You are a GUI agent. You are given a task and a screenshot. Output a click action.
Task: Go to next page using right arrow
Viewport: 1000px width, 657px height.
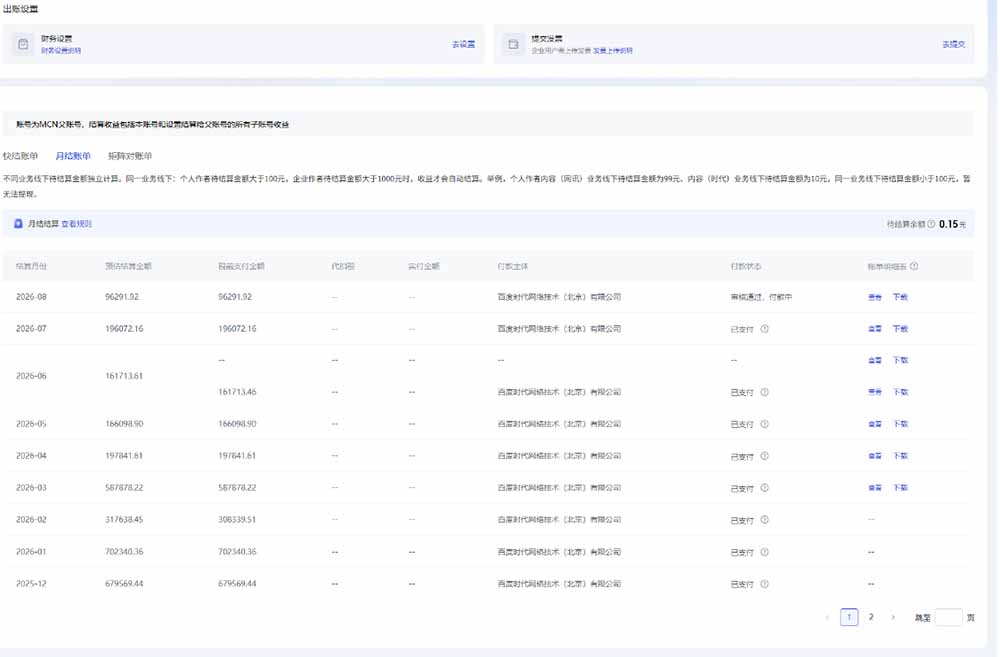click(x=893, y=617)
